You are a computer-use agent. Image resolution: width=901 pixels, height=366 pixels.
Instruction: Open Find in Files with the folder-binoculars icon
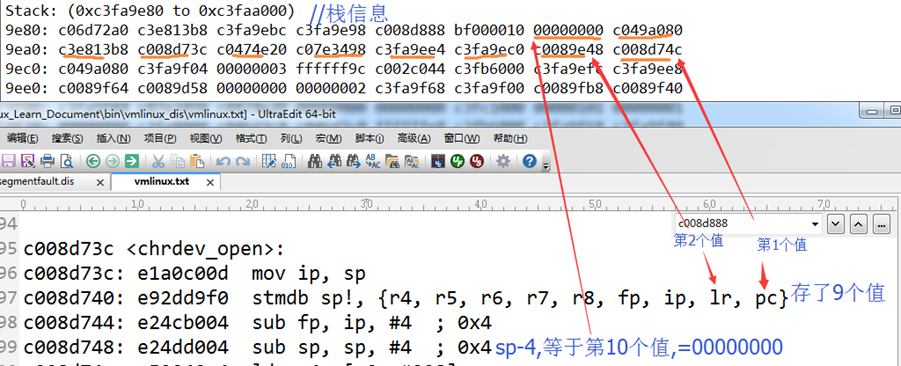[x=391, y=161]
